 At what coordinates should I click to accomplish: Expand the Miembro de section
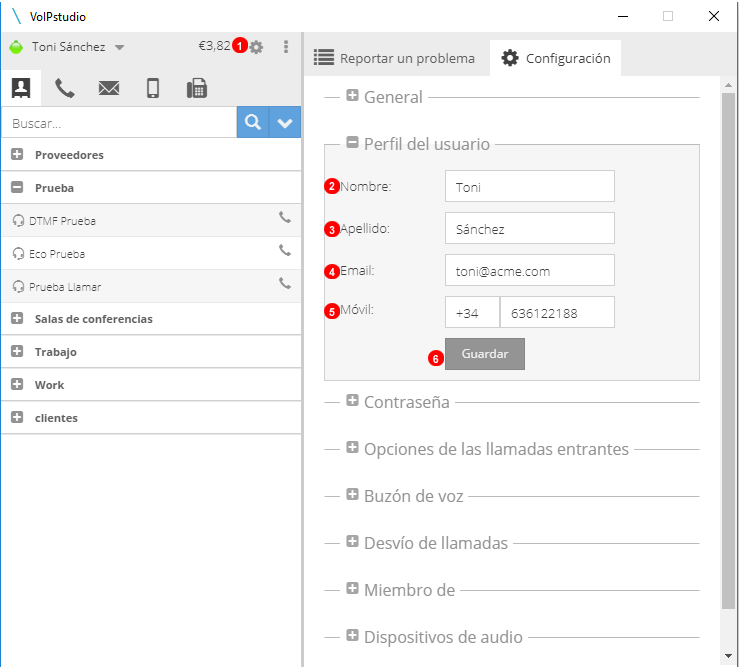(x=352, y=588)
